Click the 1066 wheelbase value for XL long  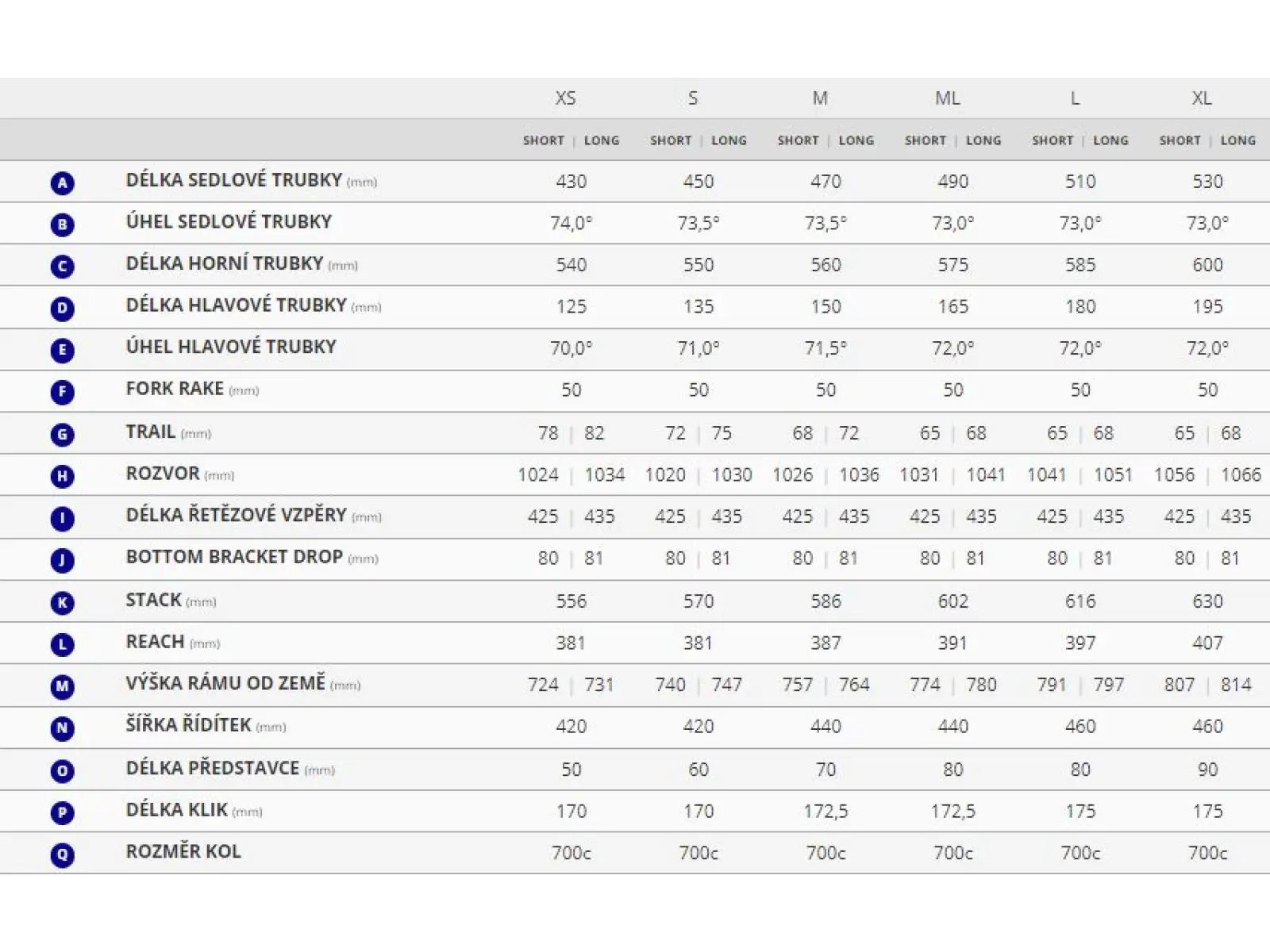[x=1241, y=475]
